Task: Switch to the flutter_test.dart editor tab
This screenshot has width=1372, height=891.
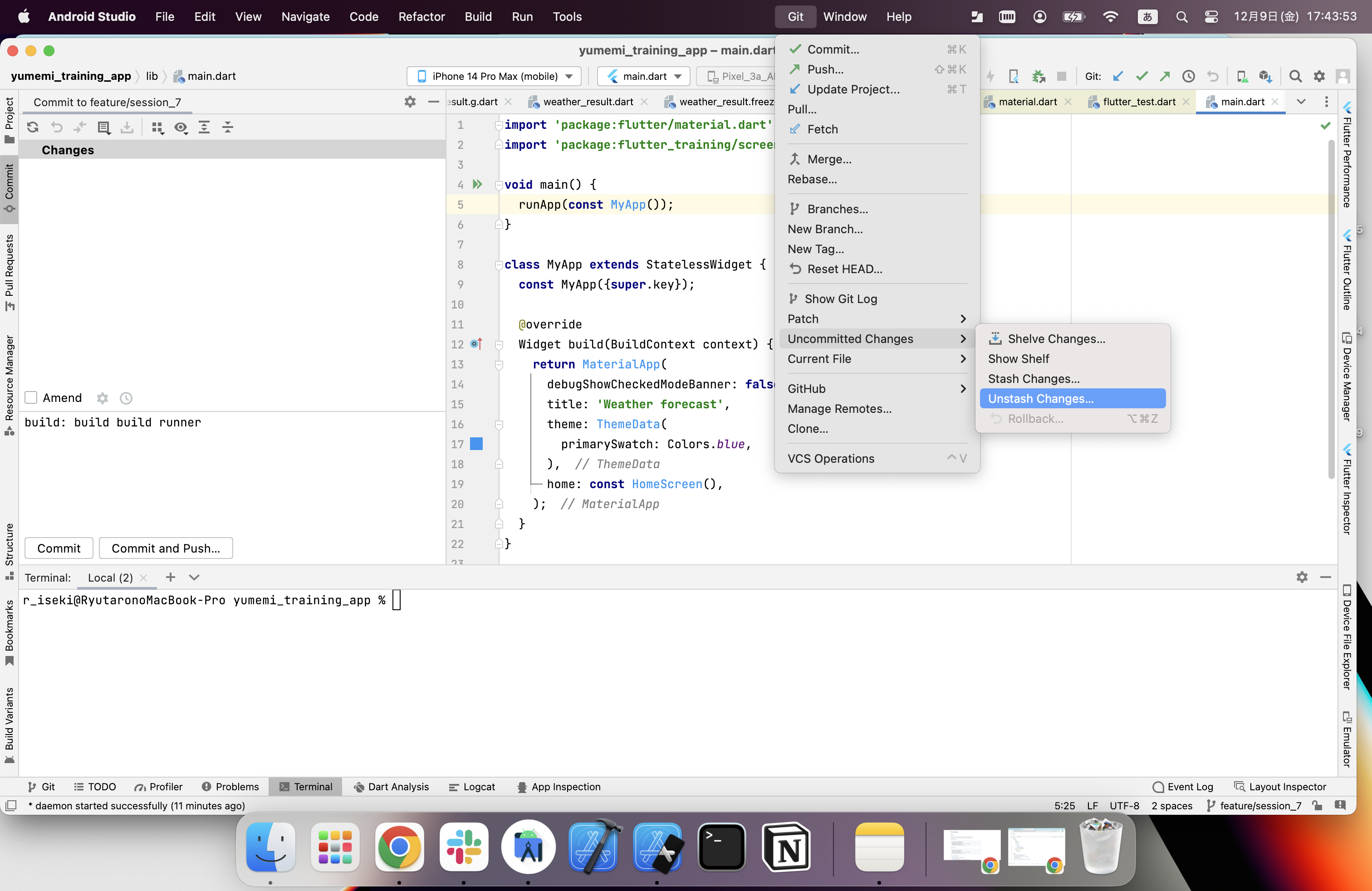Action: 1138,102
